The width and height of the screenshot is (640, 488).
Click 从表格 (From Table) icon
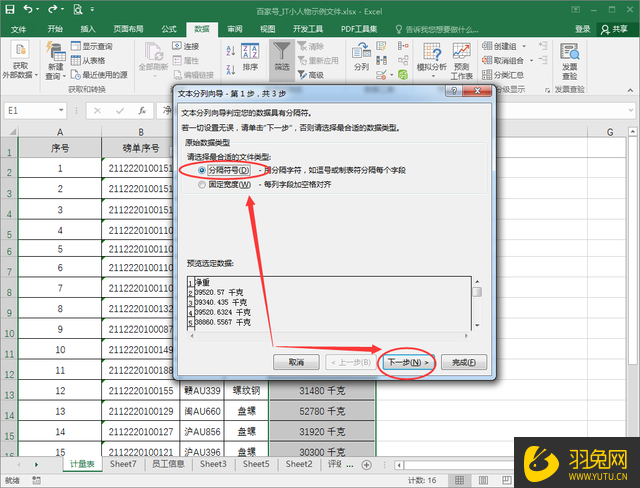pos(76,60)
